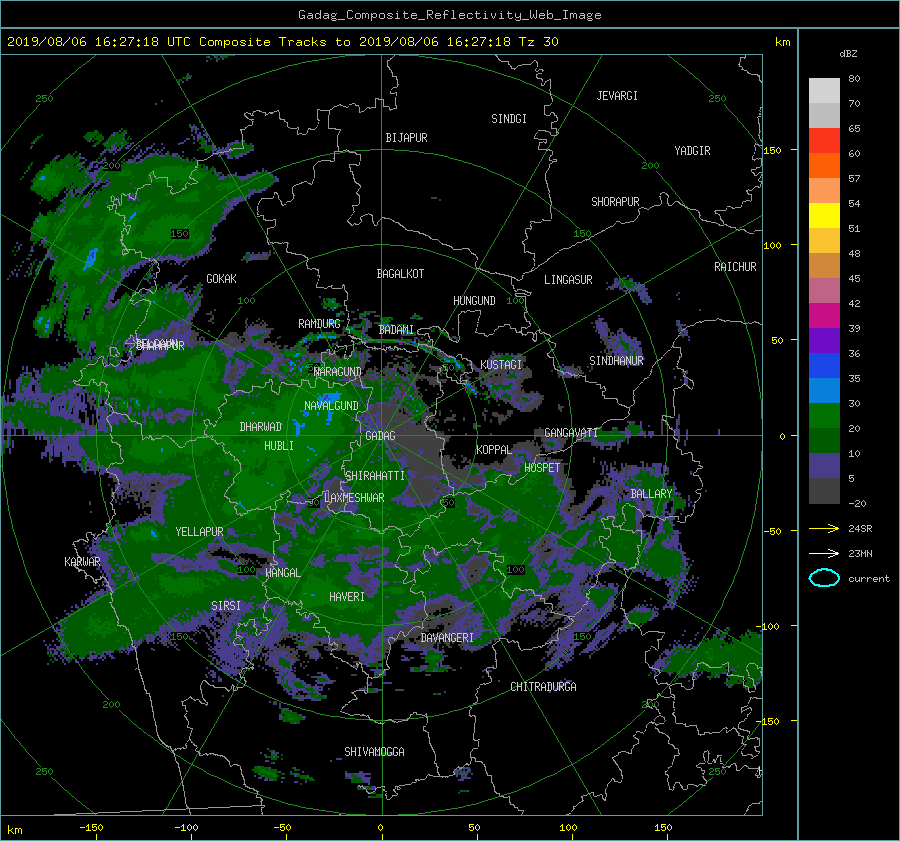The height and width of the screenshot is (841, 900).
Task: Click the CHITRADURGA city label
Action: pos(543,687)
